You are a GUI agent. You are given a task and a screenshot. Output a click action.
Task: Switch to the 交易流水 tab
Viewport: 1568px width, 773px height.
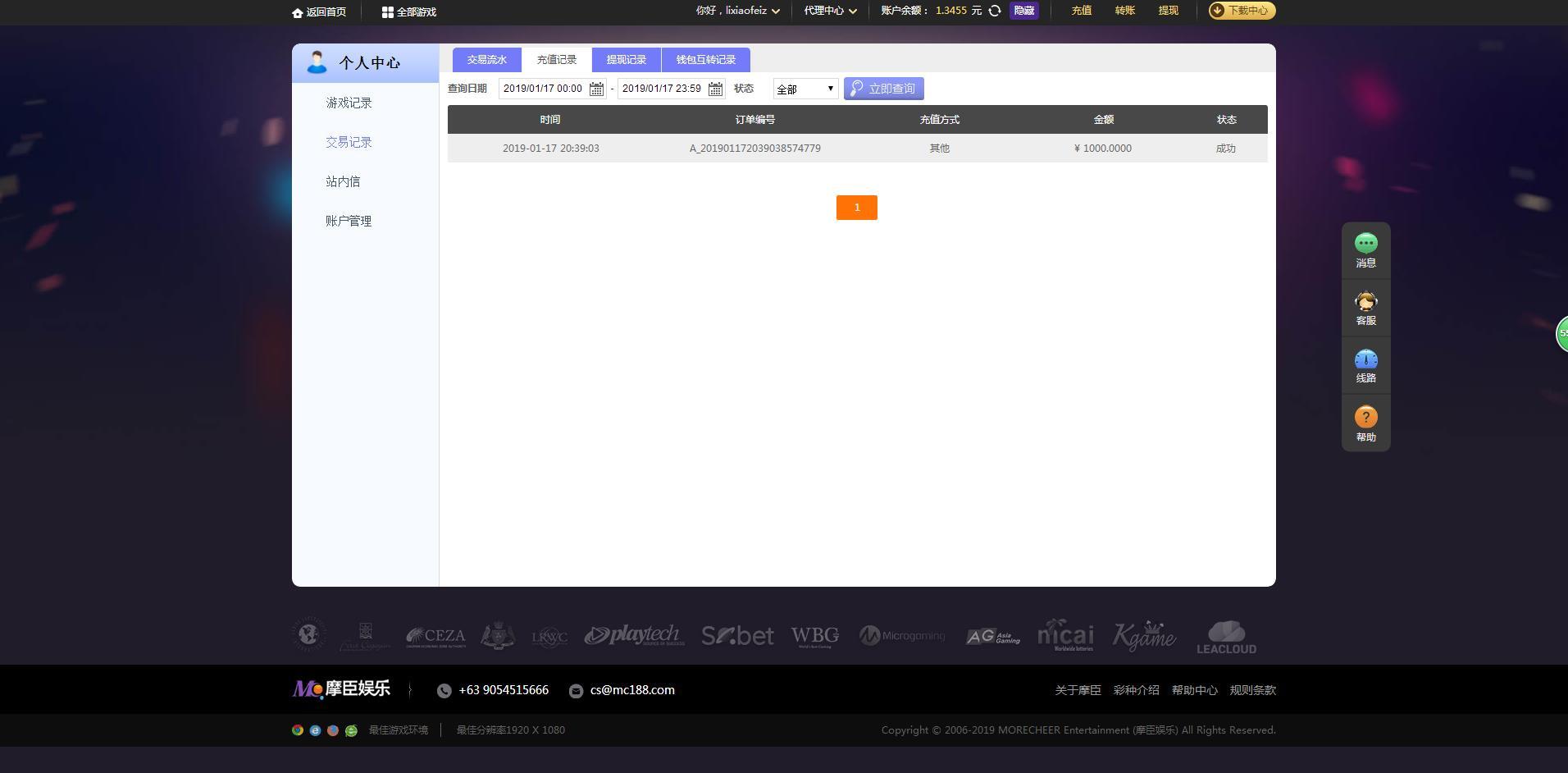(487, 60)
